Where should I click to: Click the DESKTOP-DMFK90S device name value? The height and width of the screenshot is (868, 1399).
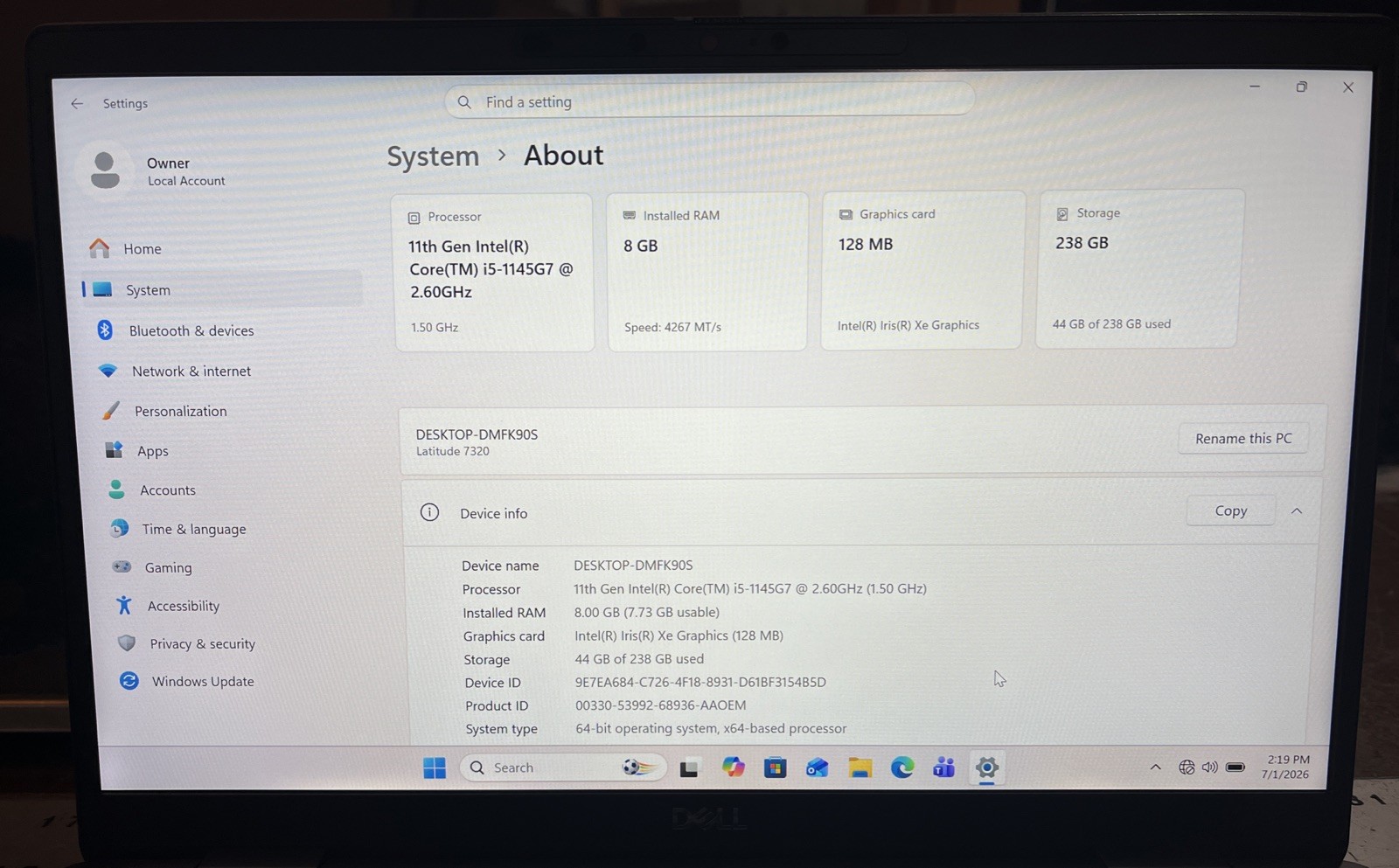tap(633, 565)
